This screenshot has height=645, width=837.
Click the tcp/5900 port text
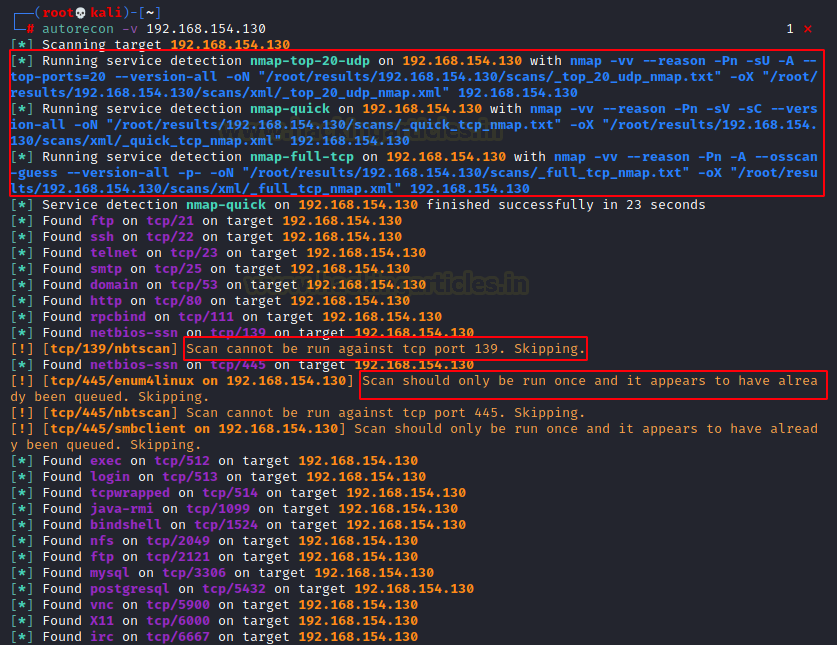178,605
